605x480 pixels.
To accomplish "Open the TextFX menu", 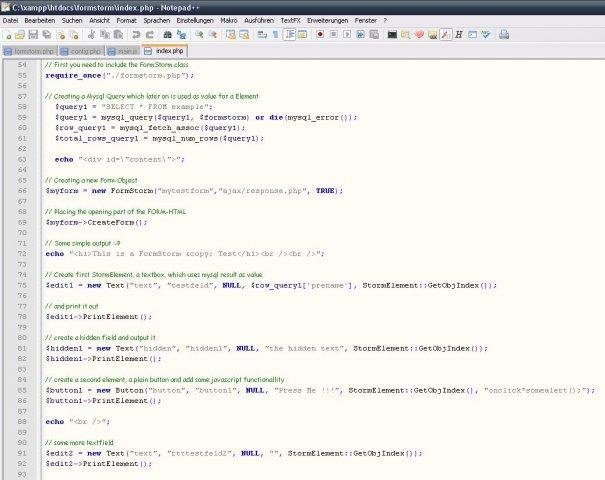I will click(x=290, y=20).
